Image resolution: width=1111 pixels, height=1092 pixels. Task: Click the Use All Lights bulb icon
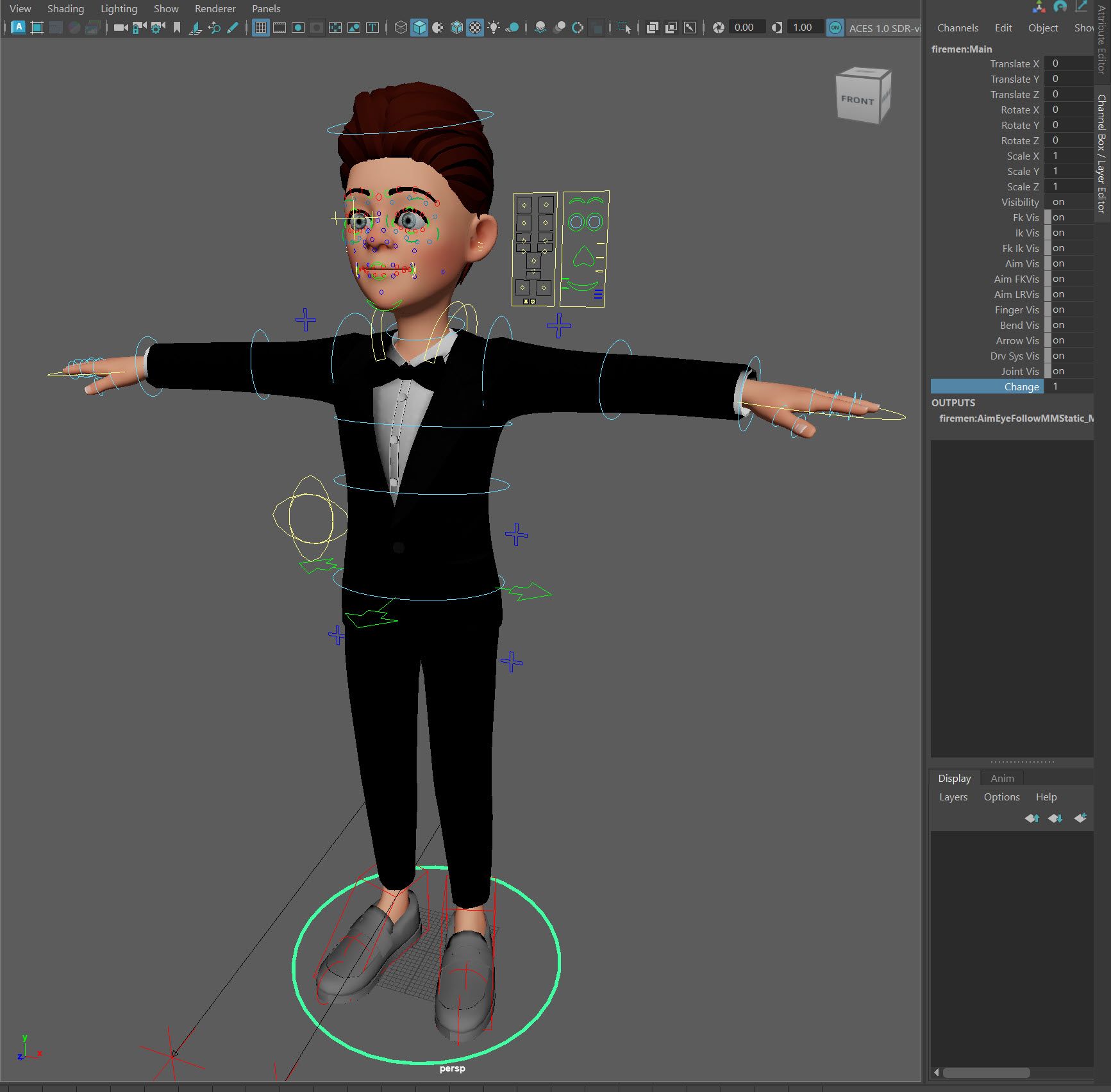pos(494,28)
